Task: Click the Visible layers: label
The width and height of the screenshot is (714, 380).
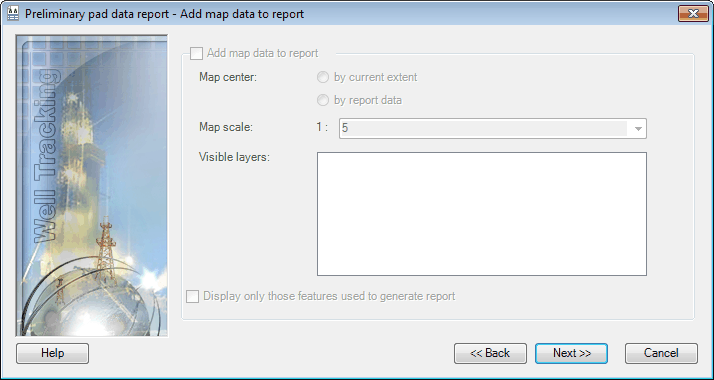Action: coord(235,157)
